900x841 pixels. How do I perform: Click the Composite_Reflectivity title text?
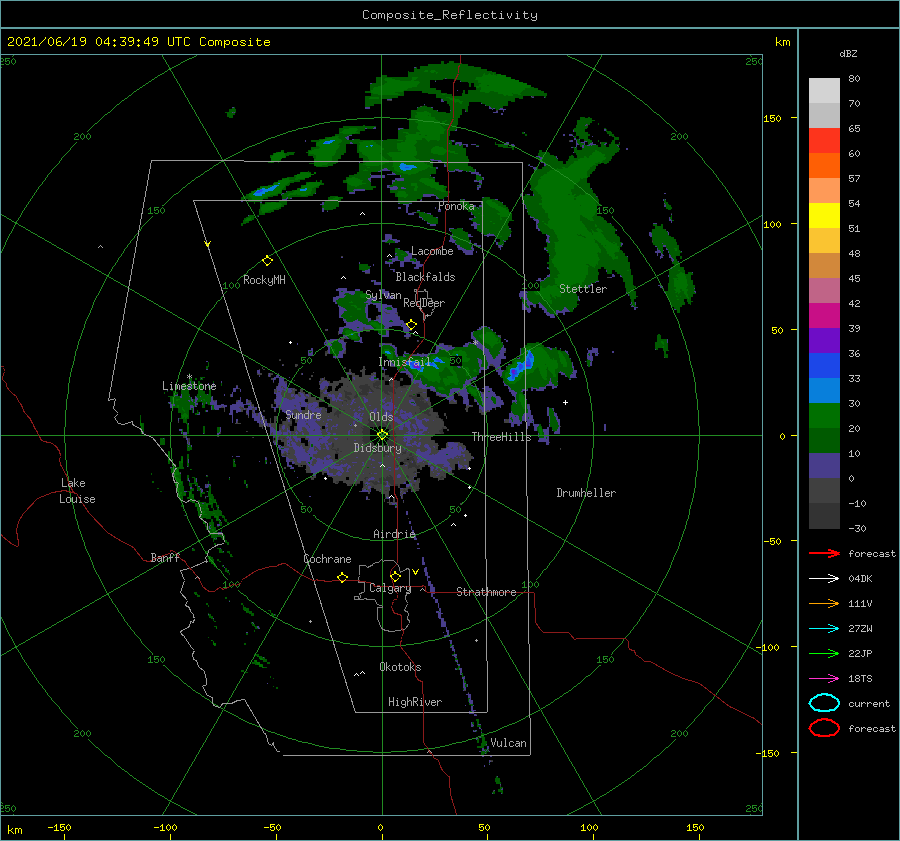(449, 15)
